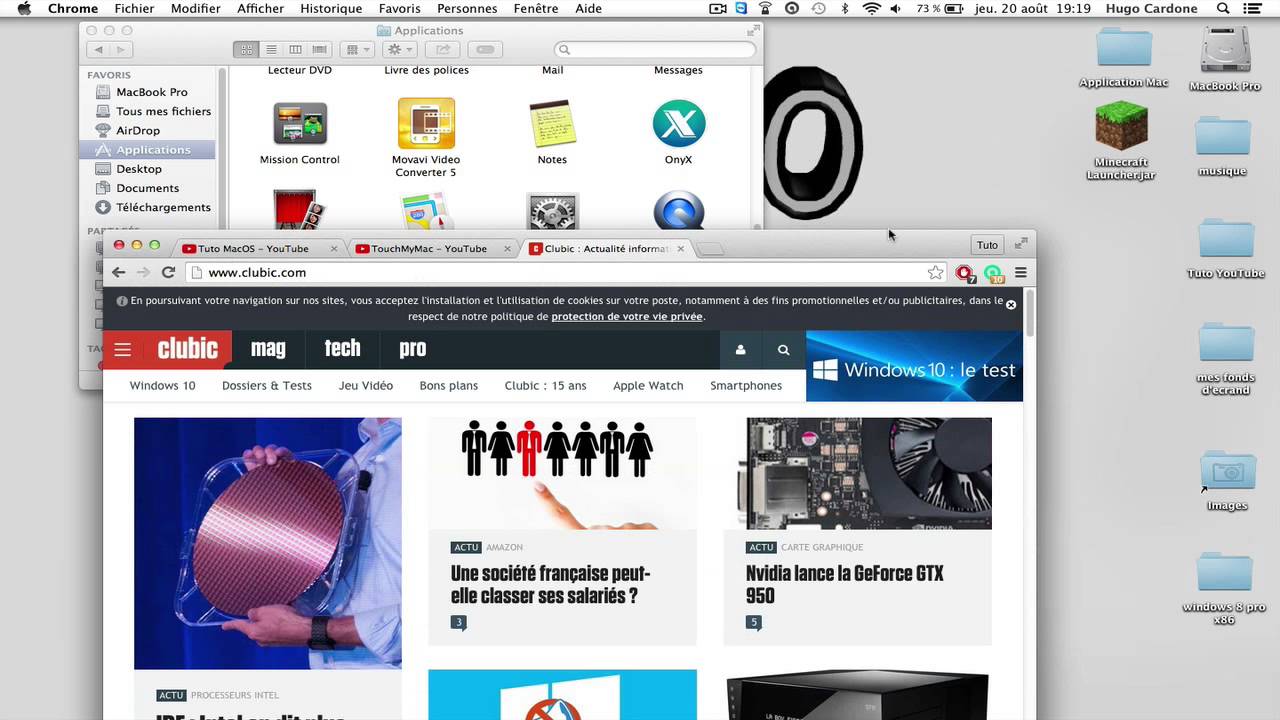Bookmark this page with the star
Viewport: 1280px width, 720px height.
(935, 272)
